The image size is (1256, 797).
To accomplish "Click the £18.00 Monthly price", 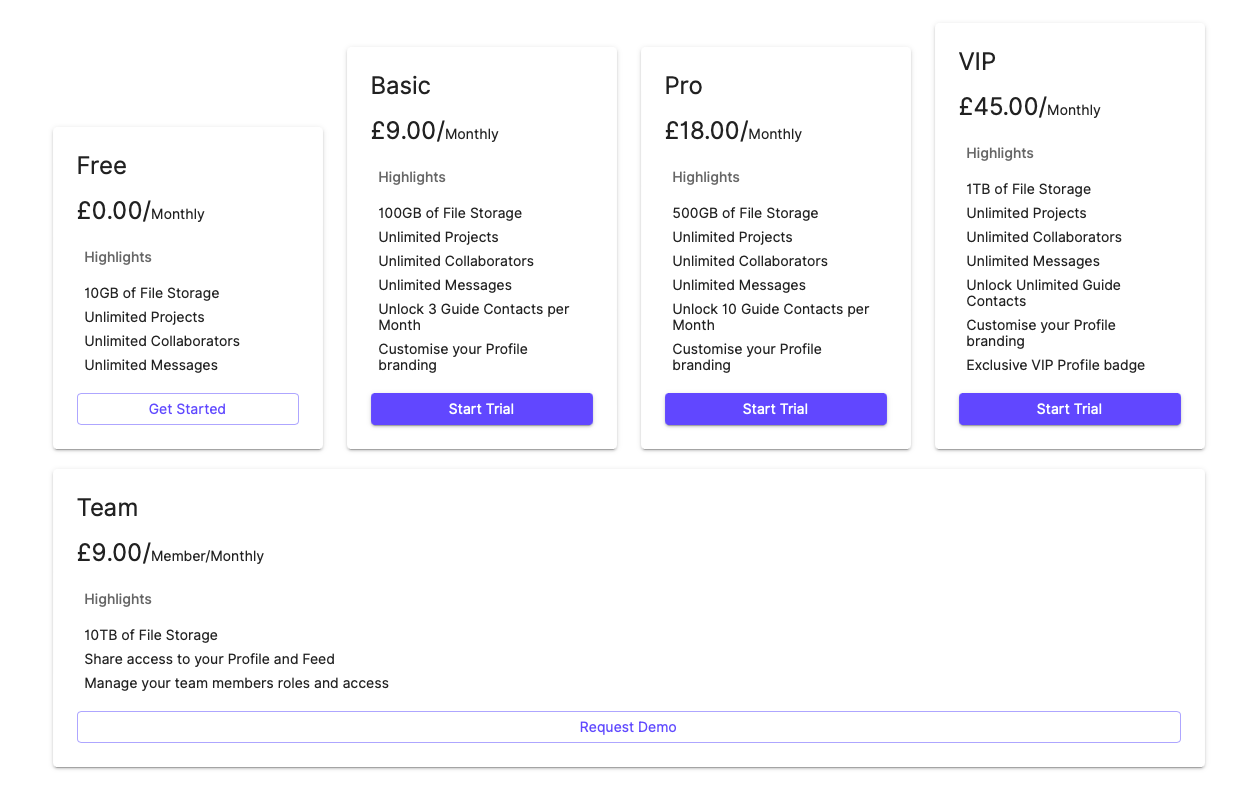I will (x=734, y=131).
